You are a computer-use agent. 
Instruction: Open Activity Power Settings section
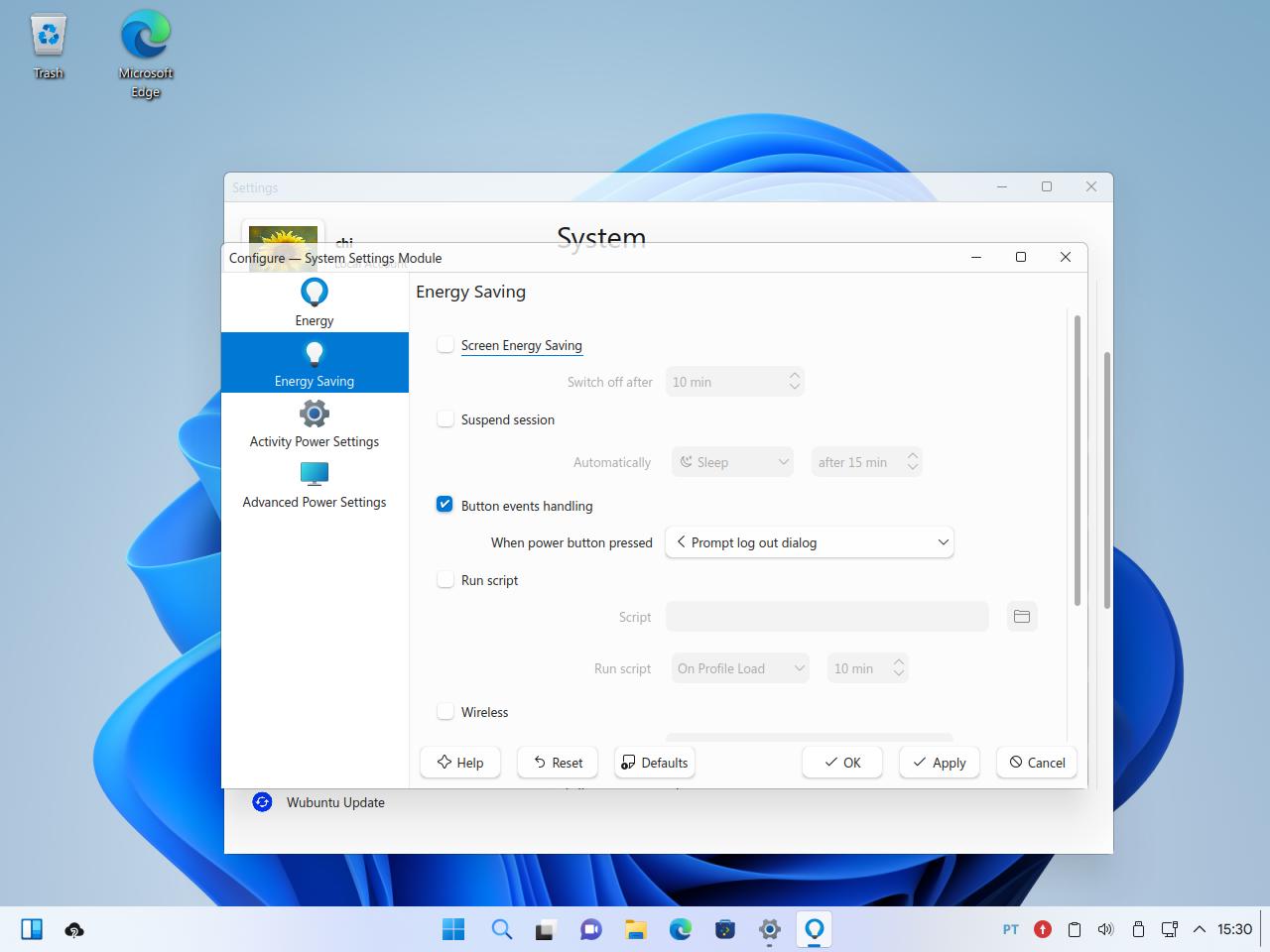click(315, 423)
